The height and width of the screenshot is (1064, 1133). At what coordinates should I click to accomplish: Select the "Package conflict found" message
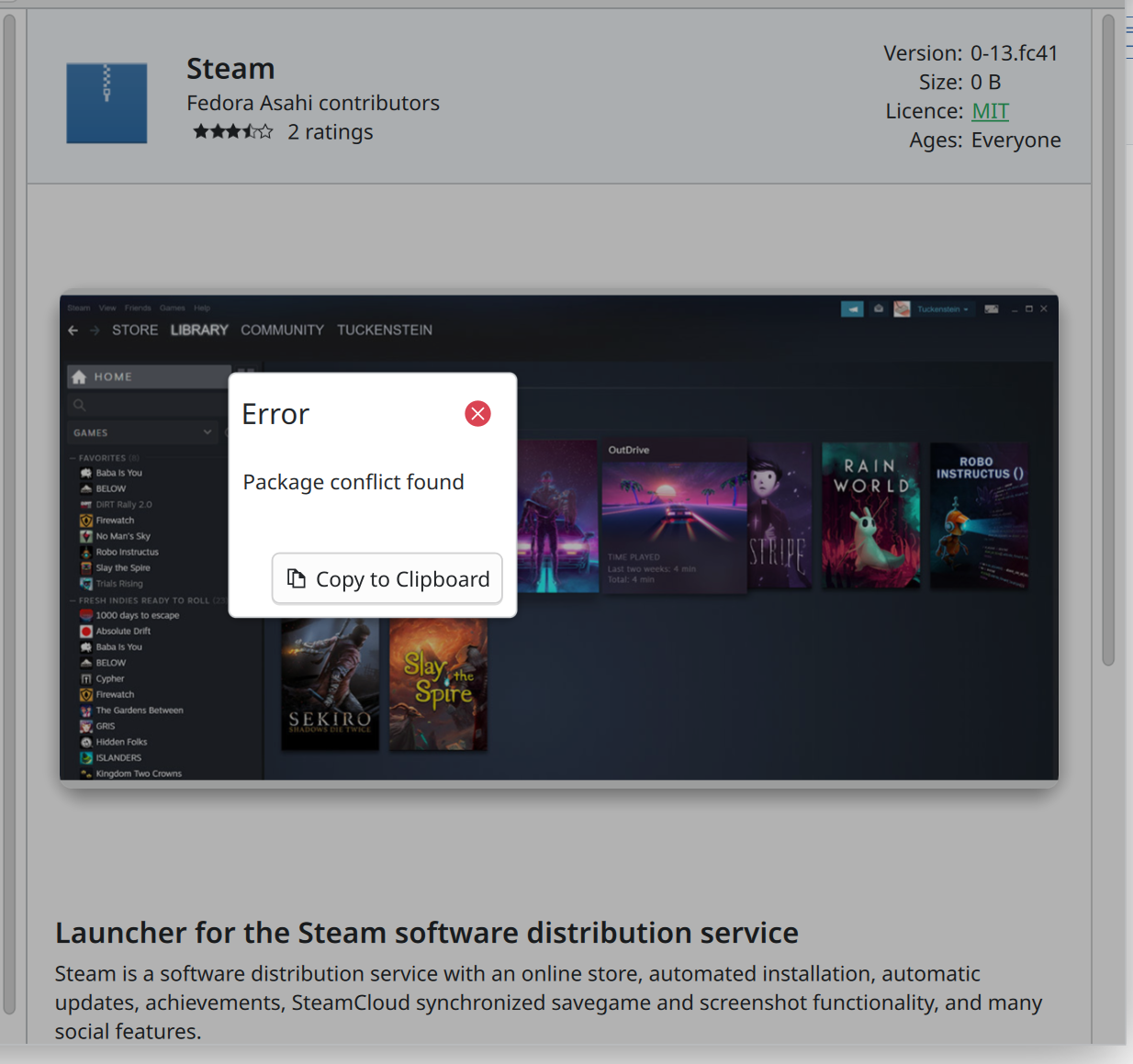pyautogui.click(x=353, y=482)
